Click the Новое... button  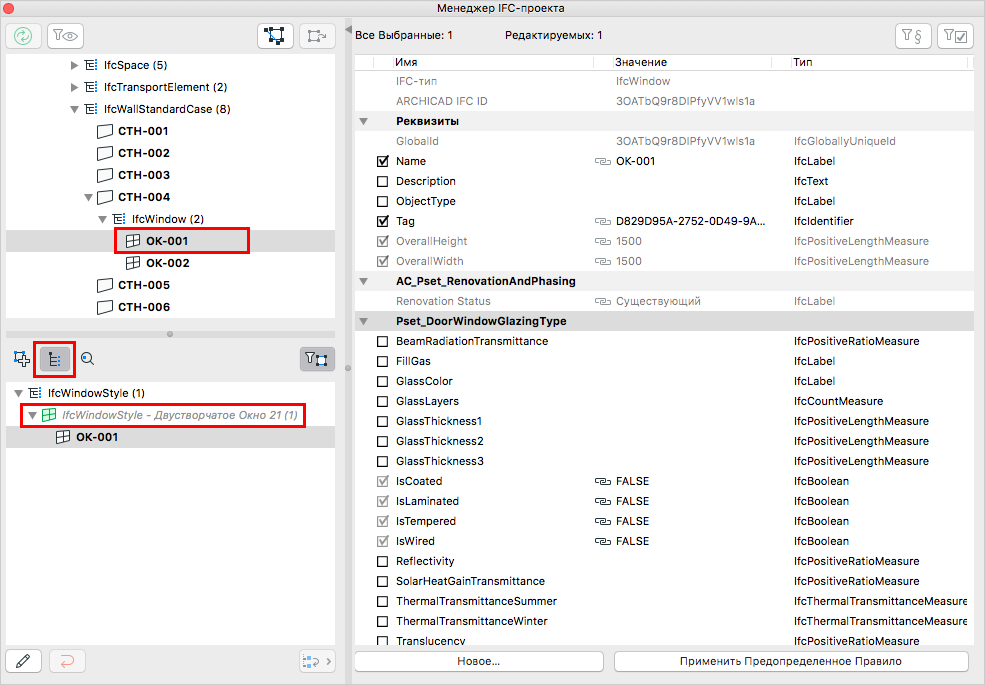479,661
